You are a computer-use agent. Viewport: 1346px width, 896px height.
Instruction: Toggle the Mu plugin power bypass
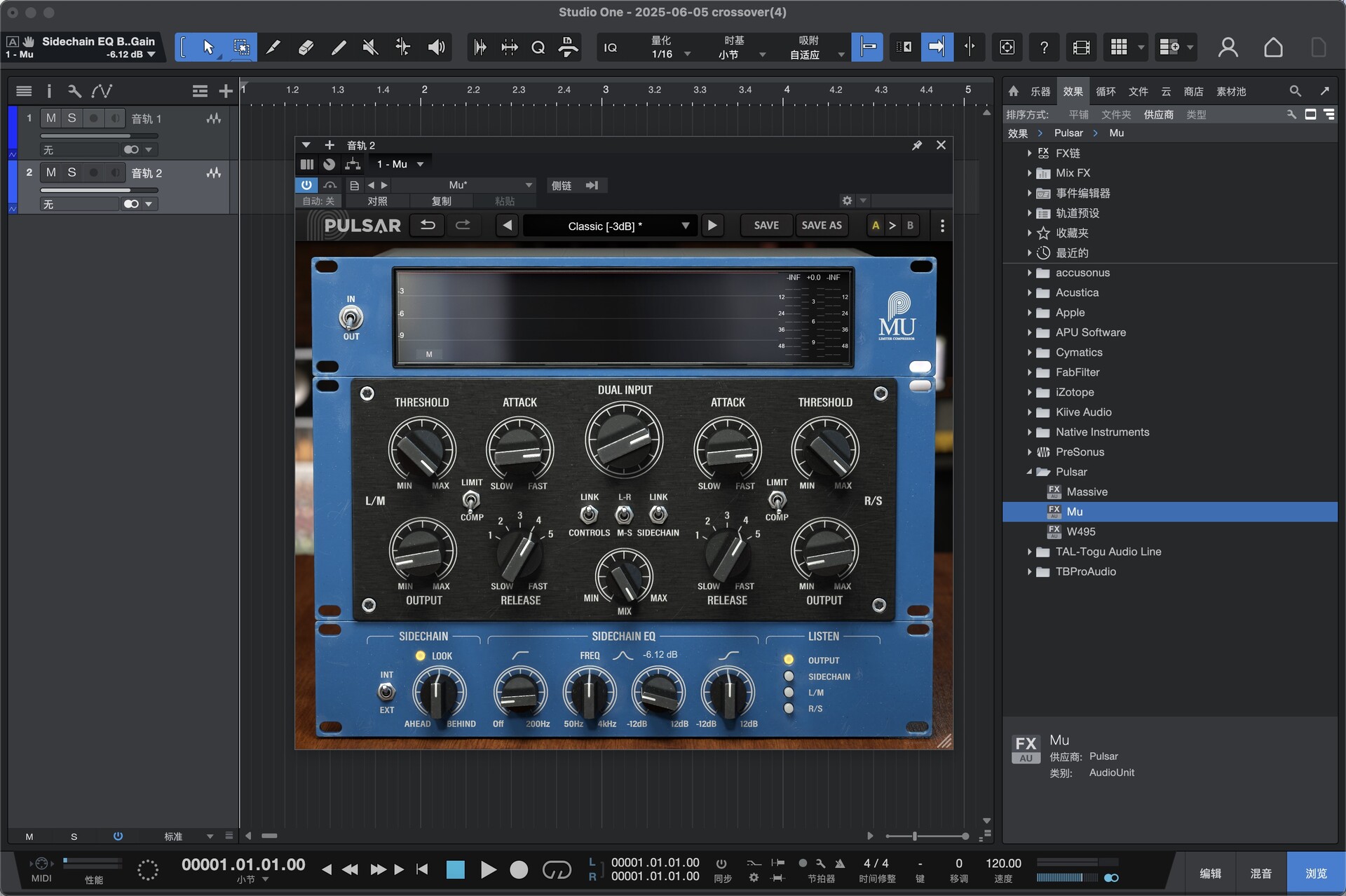pyautogui.click(x=306, y=185)
